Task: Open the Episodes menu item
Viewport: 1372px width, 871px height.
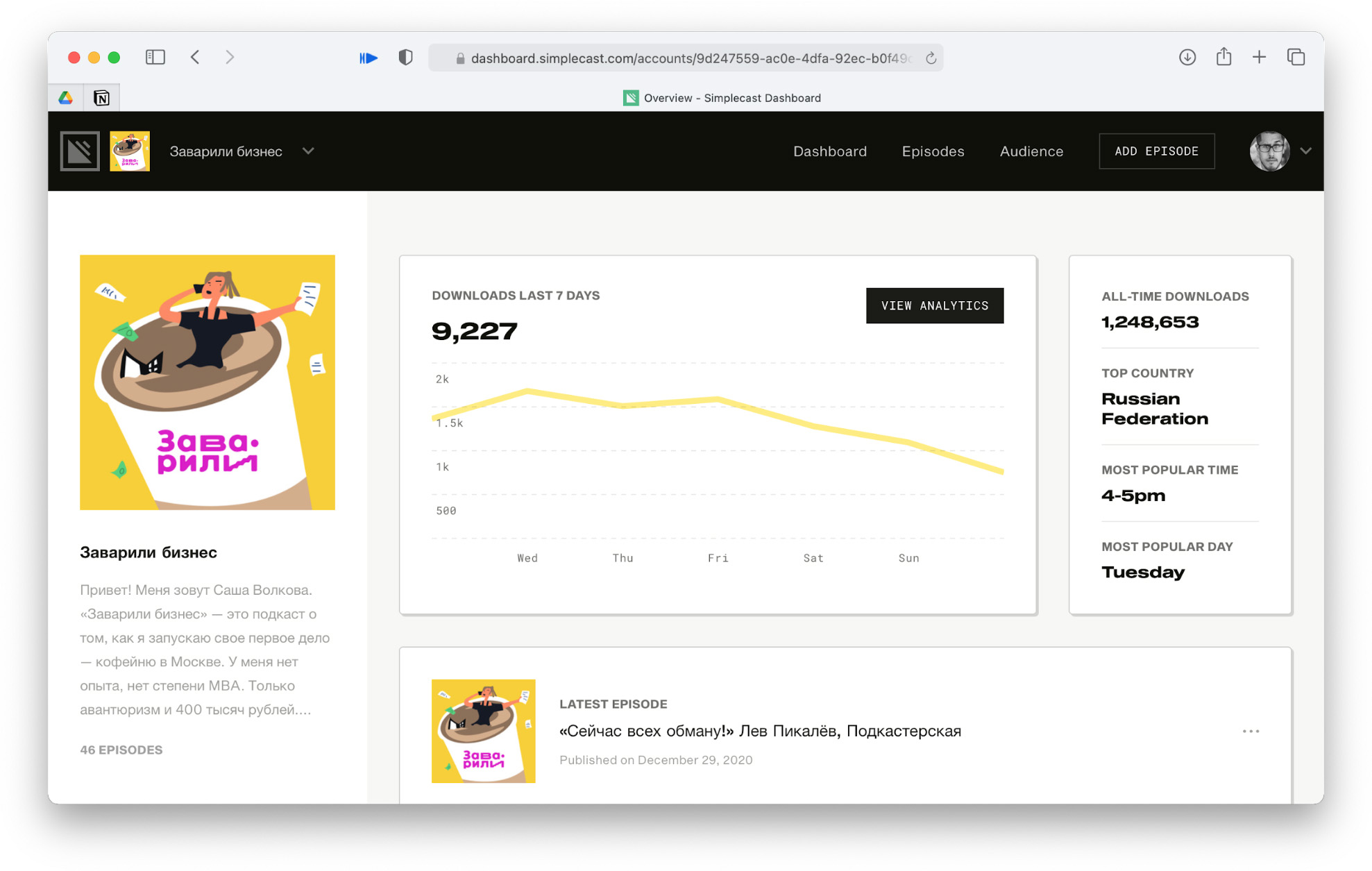Action: tap(933, 151)
